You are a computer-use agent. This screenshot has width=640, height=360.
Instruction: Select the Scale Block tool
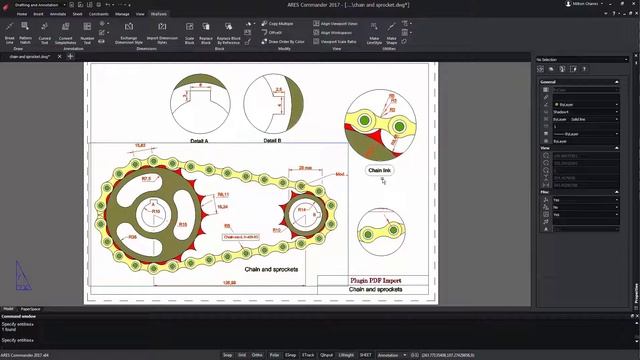coord(189,33)
